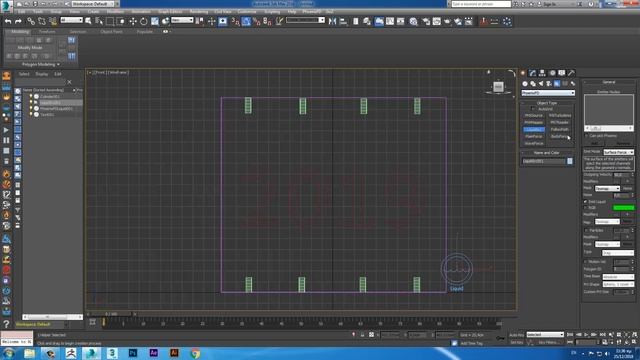
Task: Open the Material Editor icon
Action: coord(413,21)
